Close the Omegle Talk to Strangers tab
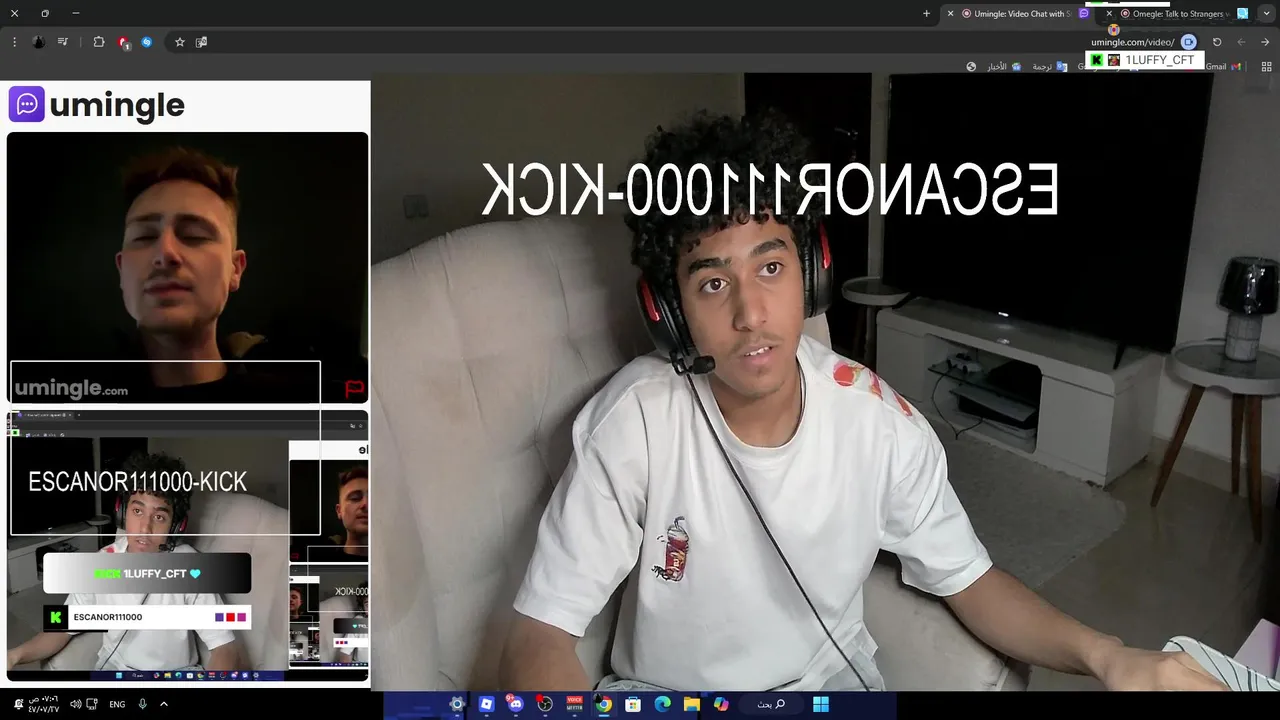The height and width of the screenshot is (720, 1280). [1109, 14]
